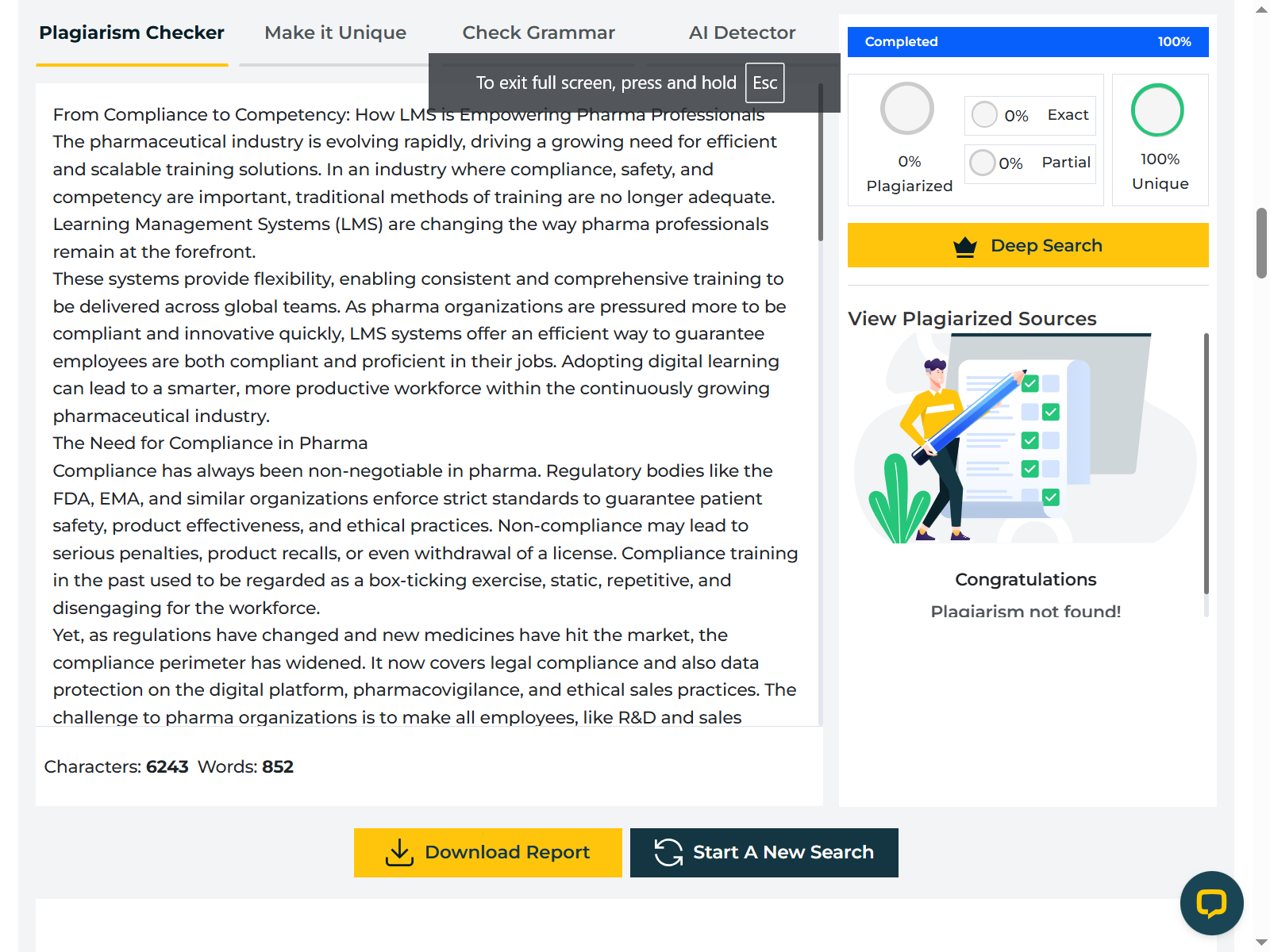Click the heading 'The Need for Compliance in Pharma'
The image size is (1270, 952).
pos(210,443)
